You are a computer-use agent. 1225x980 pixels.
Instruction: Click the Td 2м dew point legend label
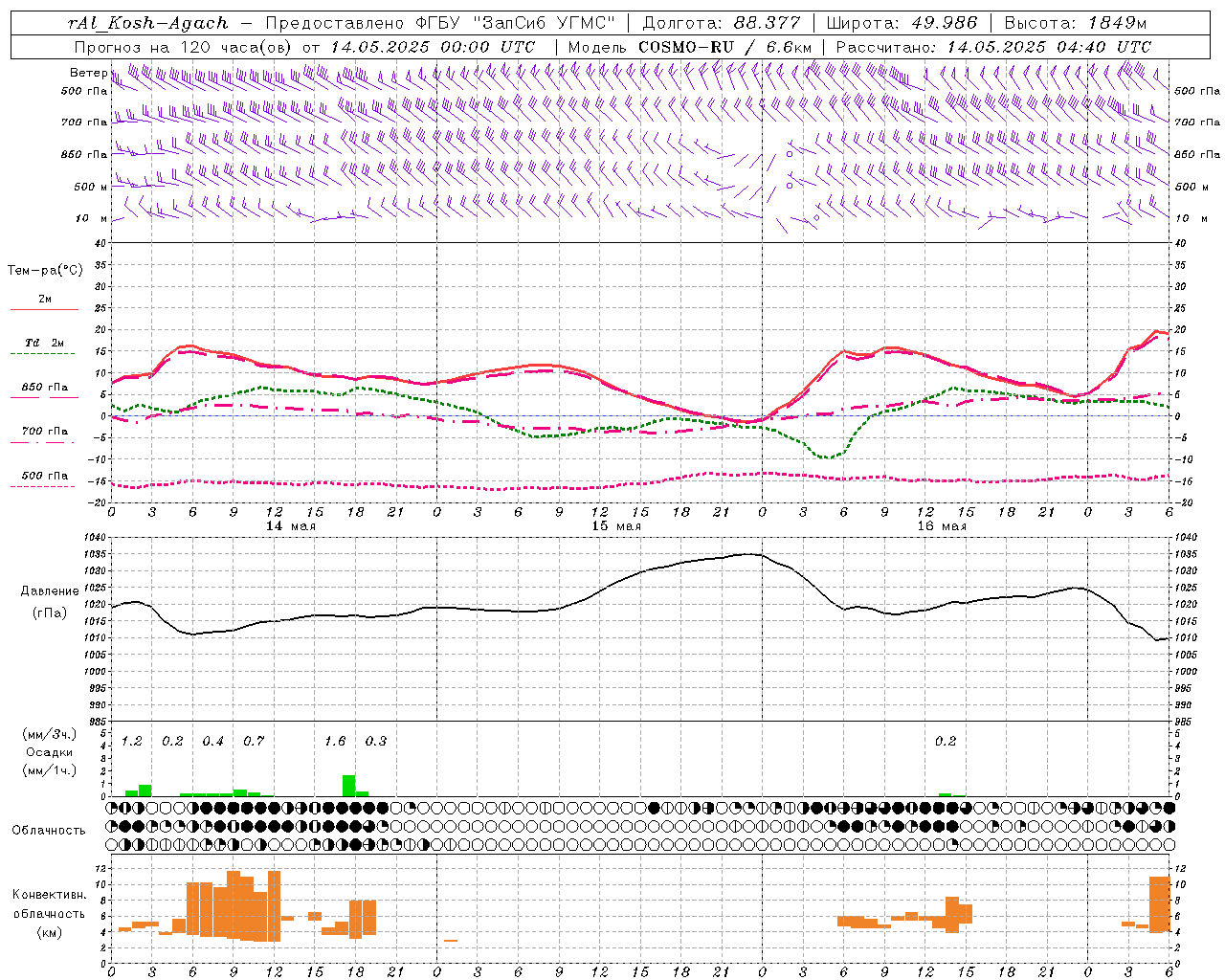(x=45, y=343)
